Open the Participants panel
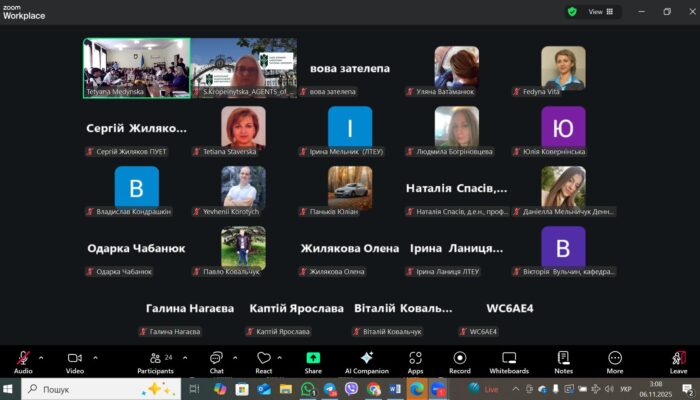Screen dimensions: 700x400 click(x=154, y=359)
